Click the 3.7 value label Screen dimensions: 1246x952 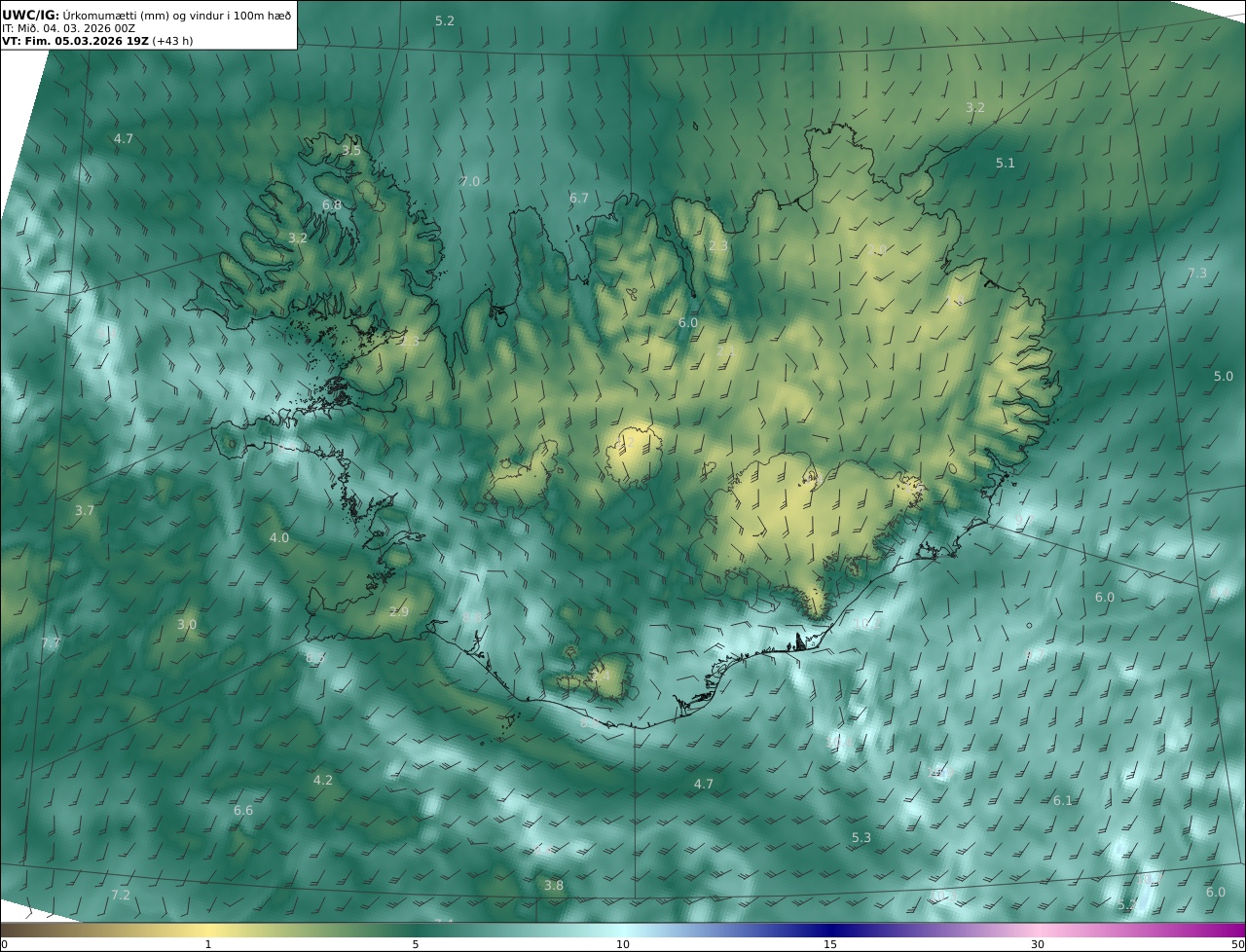[85, 510]
